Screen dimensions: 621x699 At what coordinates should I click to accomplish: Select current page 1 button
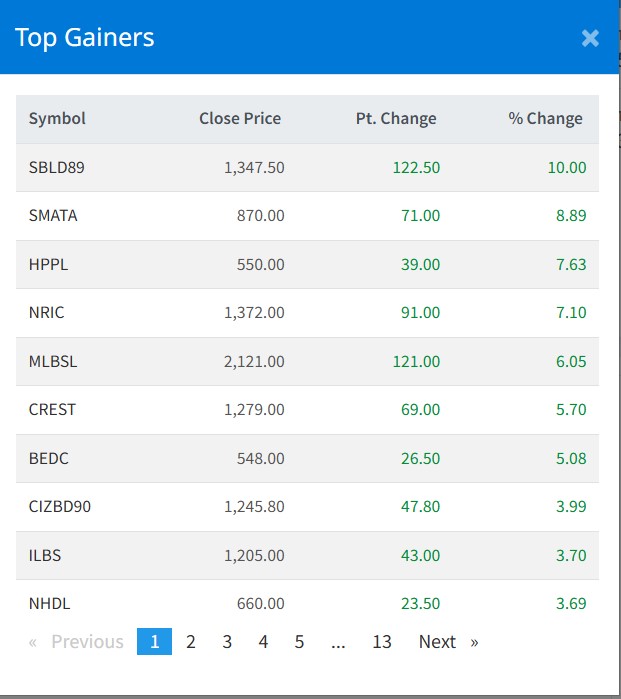[154, 642]
